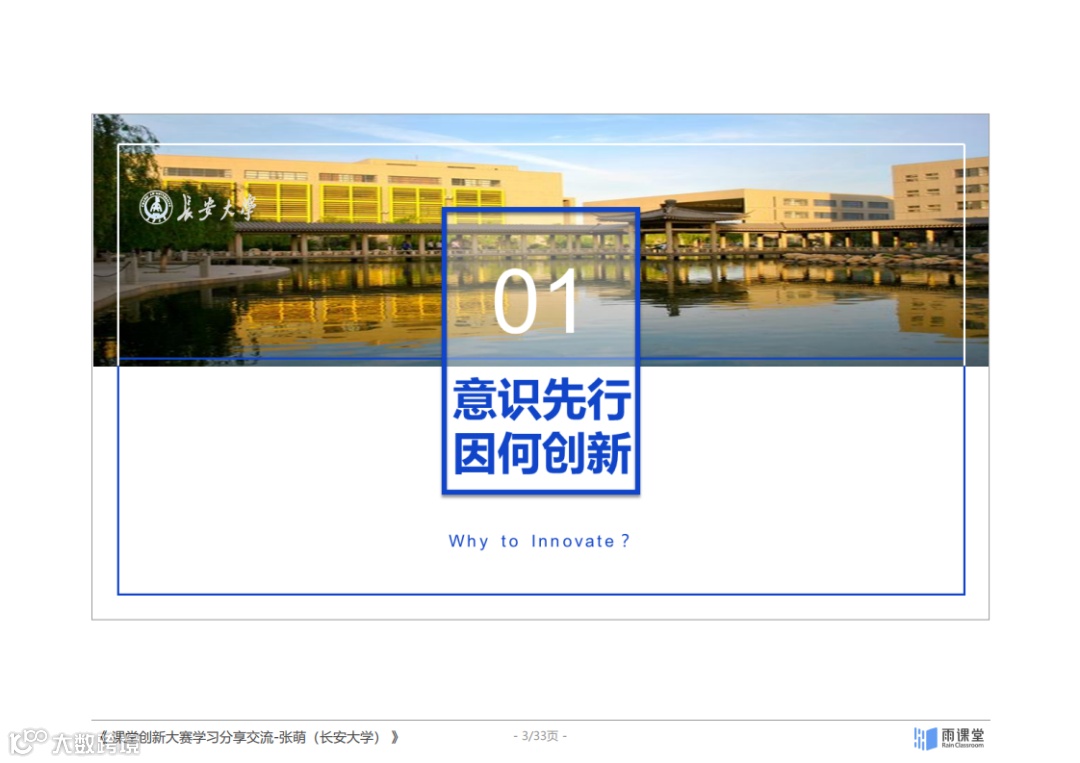The width and height of the screenshot is (1080, 763).
Task: Click the '雨课堂' brand text
Action: click(963, 735)
